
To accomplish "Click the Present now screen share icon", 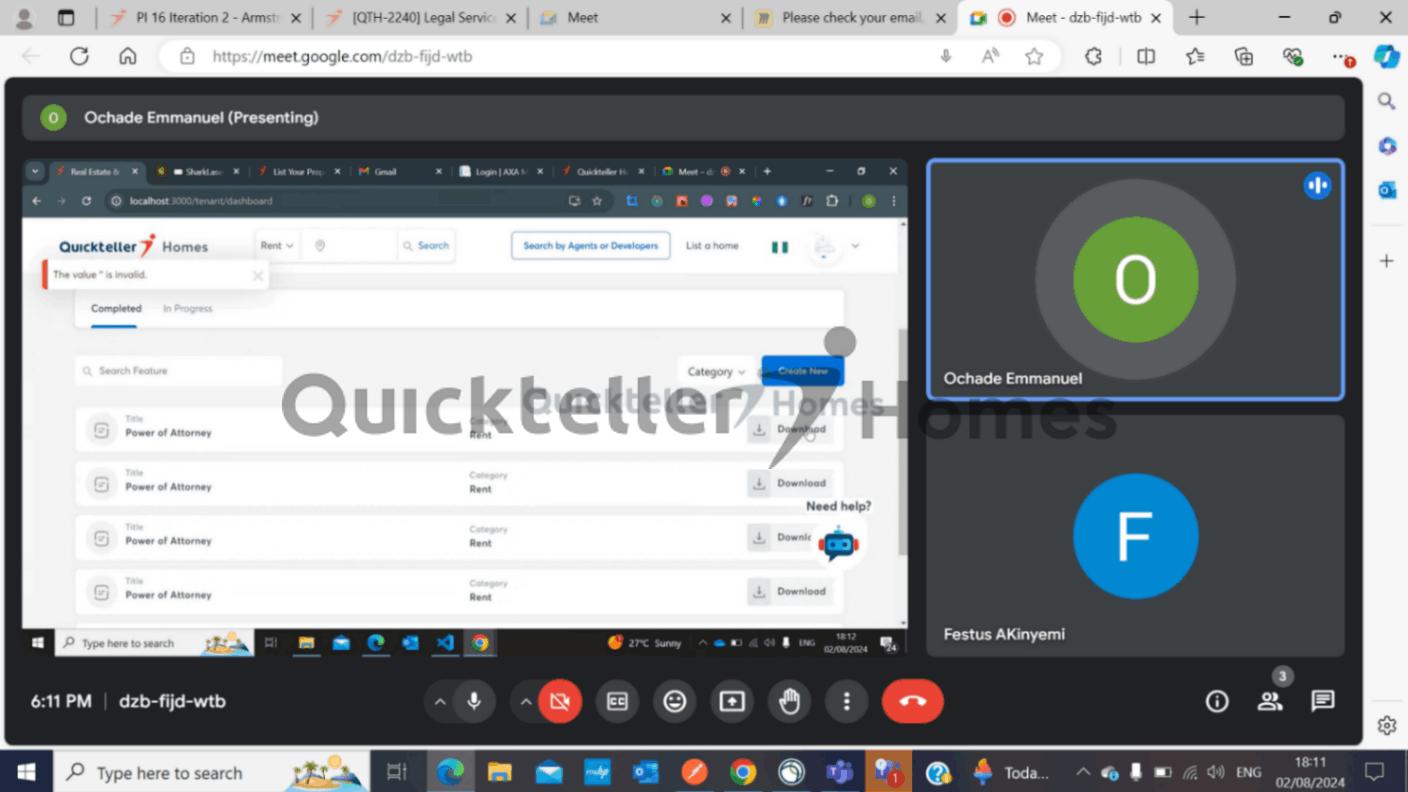I will (732, 702).
